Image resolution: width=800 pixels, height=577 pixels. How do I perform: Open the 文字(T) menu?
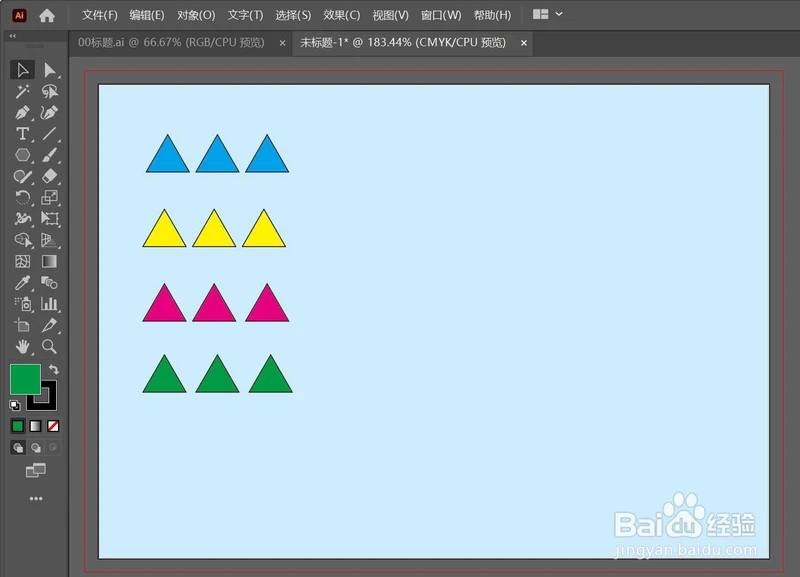pos(245,15)
